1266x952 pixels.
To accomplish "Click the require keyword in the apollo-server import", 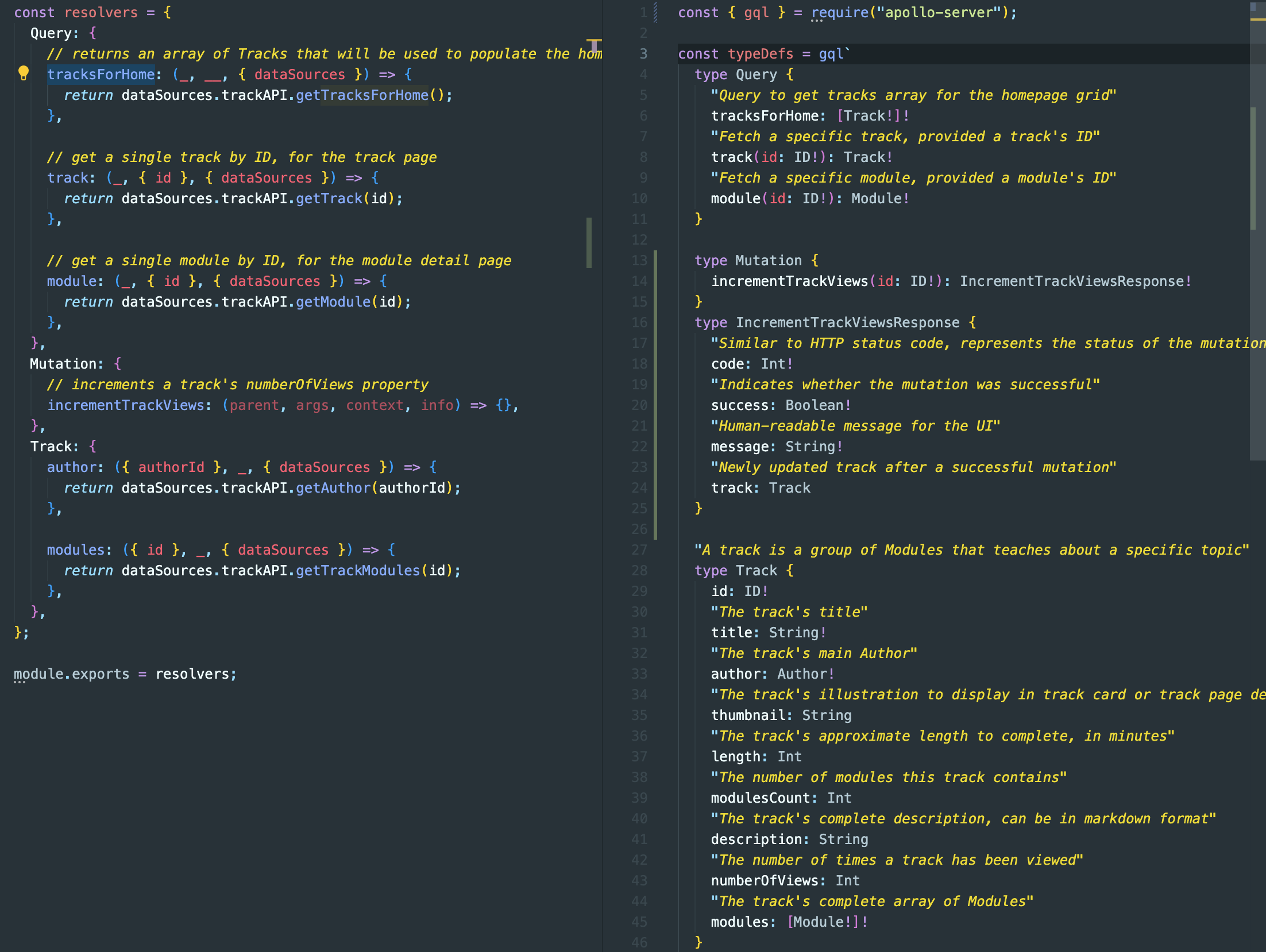I will pos(839,13).
